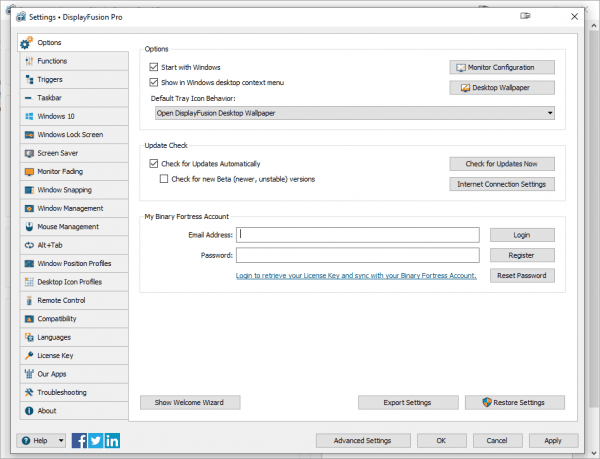Focus the Email Address field
This screenshot has height=459, width=600.
click(x=358, y=235)
